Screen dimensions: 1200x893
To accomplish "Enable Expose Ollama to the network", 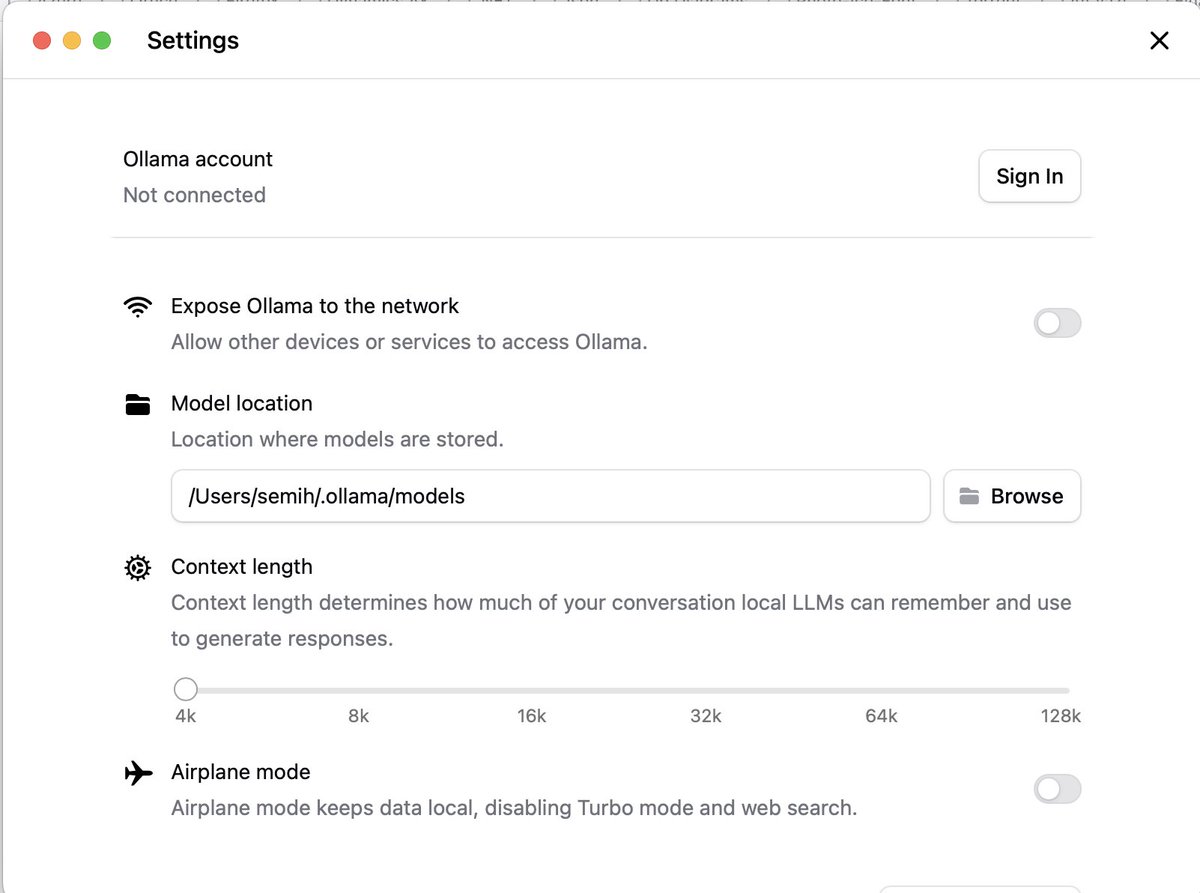I will point(1057,323).
